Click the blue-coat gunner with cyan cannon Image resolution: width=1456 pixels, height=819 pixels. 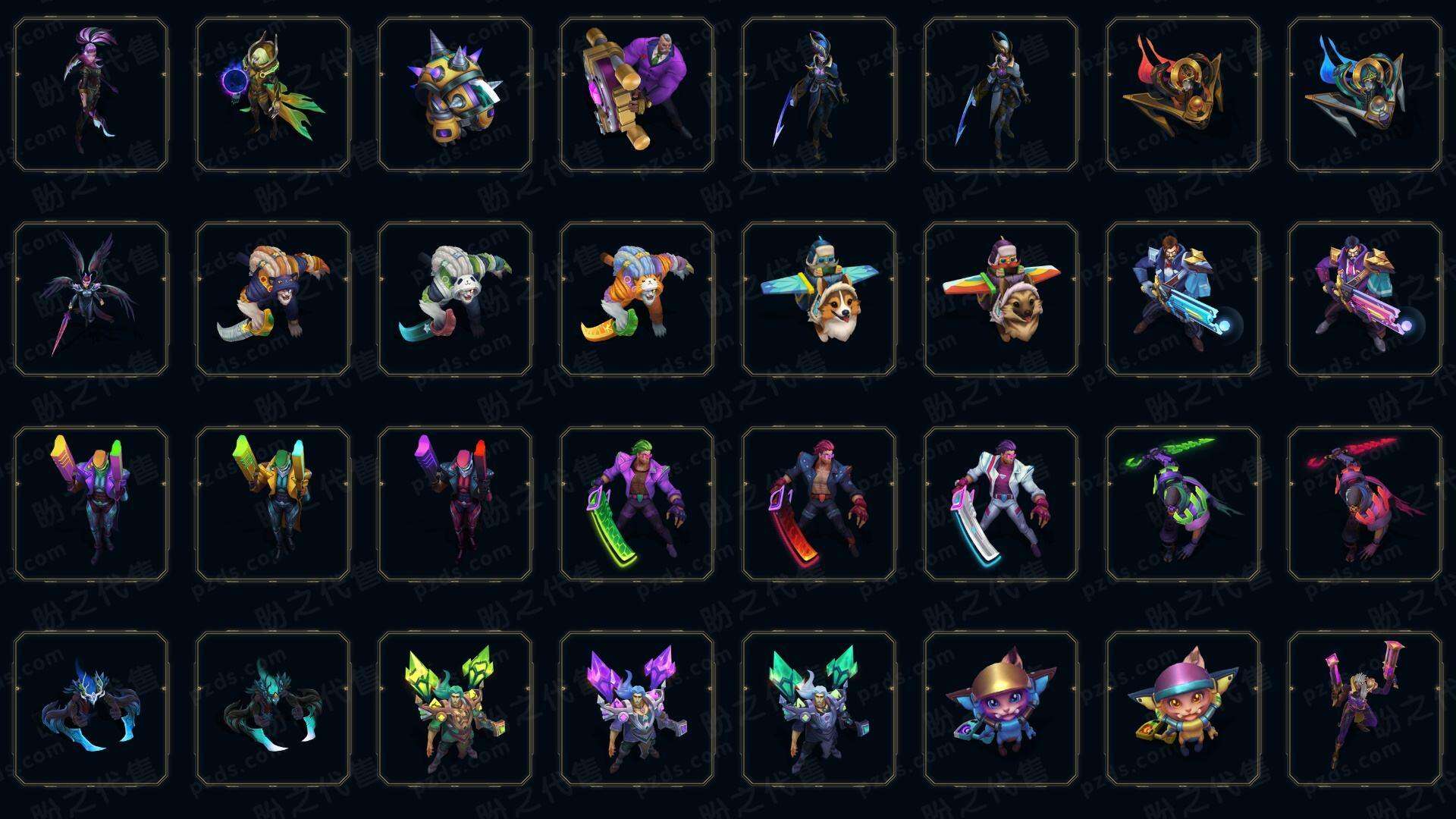coord(1183,299)
